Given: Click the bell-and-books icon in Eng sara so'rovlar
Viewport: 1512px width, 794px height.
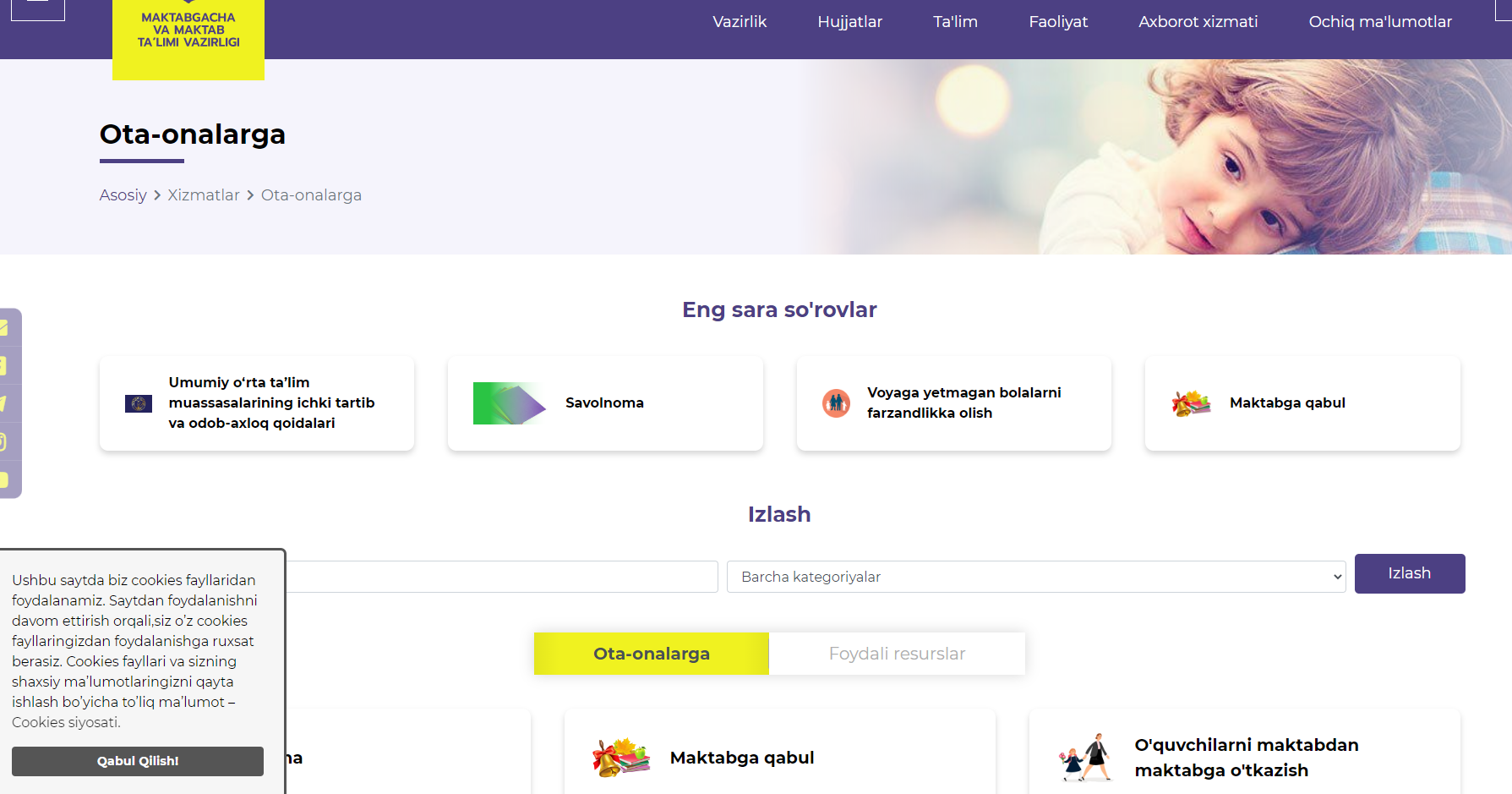Looking at the screenshot, I should coord(1191,403).
